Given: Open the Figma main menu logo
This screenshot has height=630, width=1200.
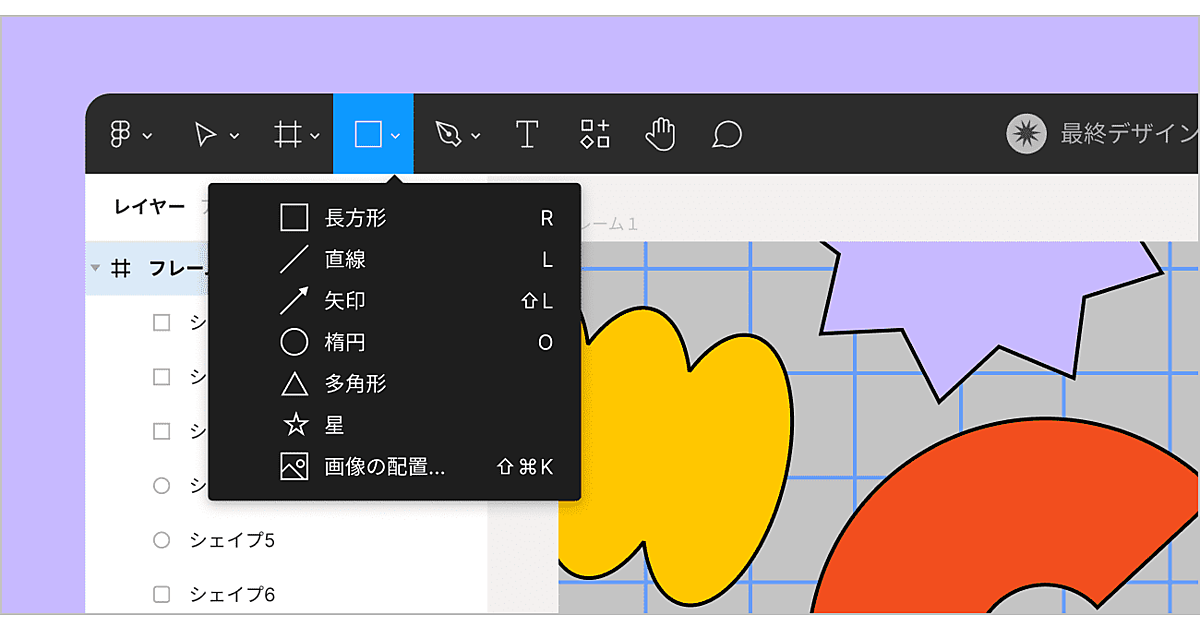Looking at the screenshot, I should [x=121, y=134].
